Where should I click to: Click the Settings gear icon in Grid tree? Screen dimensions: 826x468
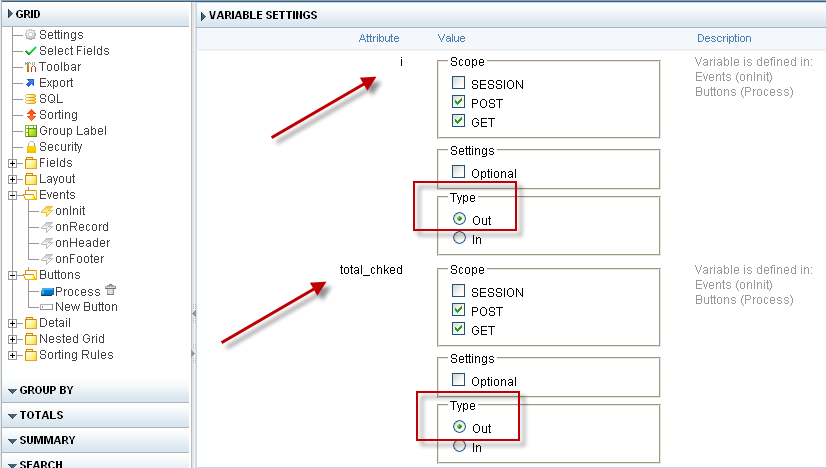pos(30,35)
